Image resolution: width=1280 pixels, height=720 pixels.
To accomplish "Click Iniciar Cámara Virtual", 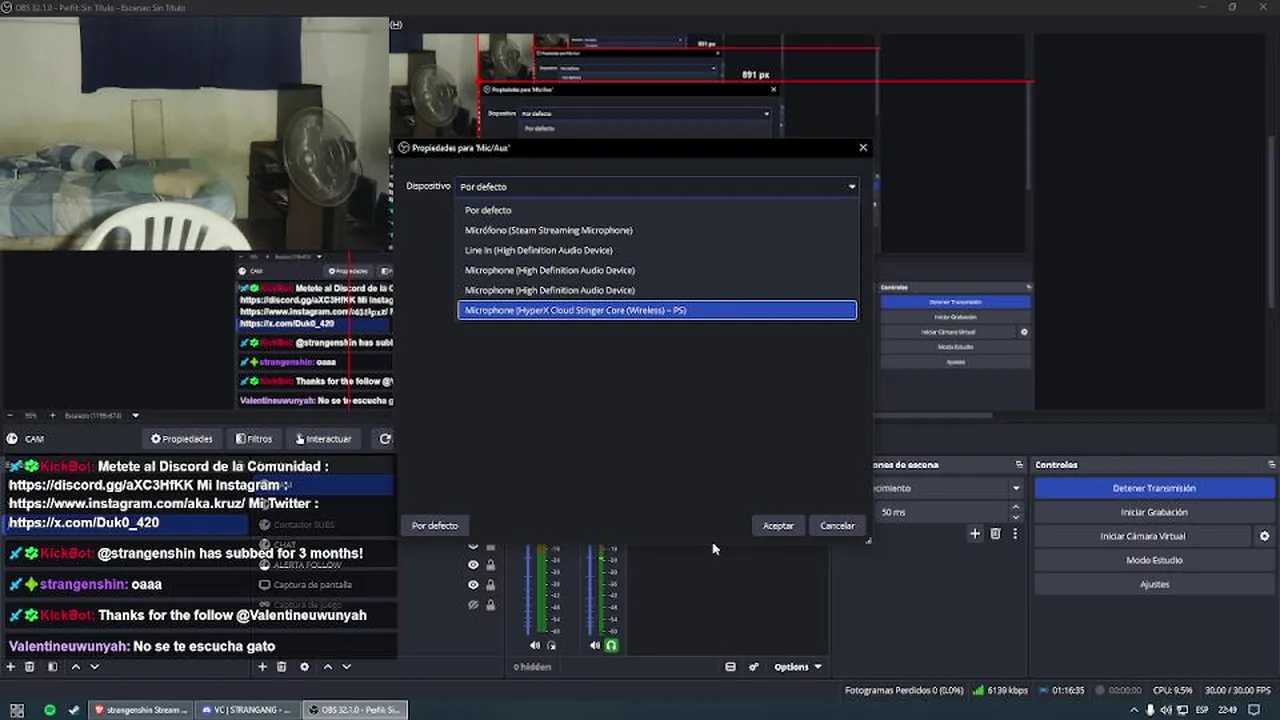I will [1143, 536].
